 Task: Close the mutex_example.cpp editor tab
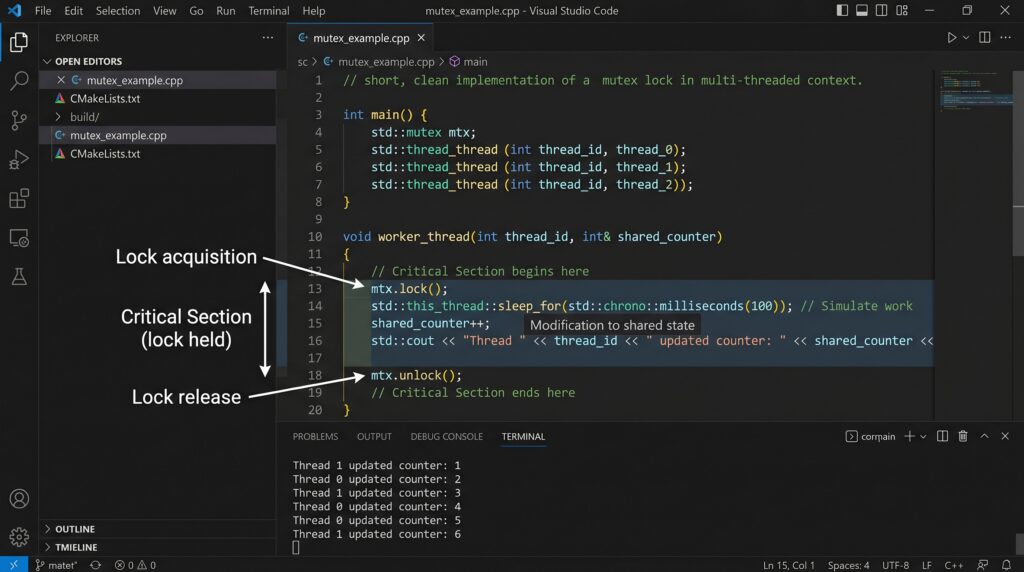pos(421,38)
